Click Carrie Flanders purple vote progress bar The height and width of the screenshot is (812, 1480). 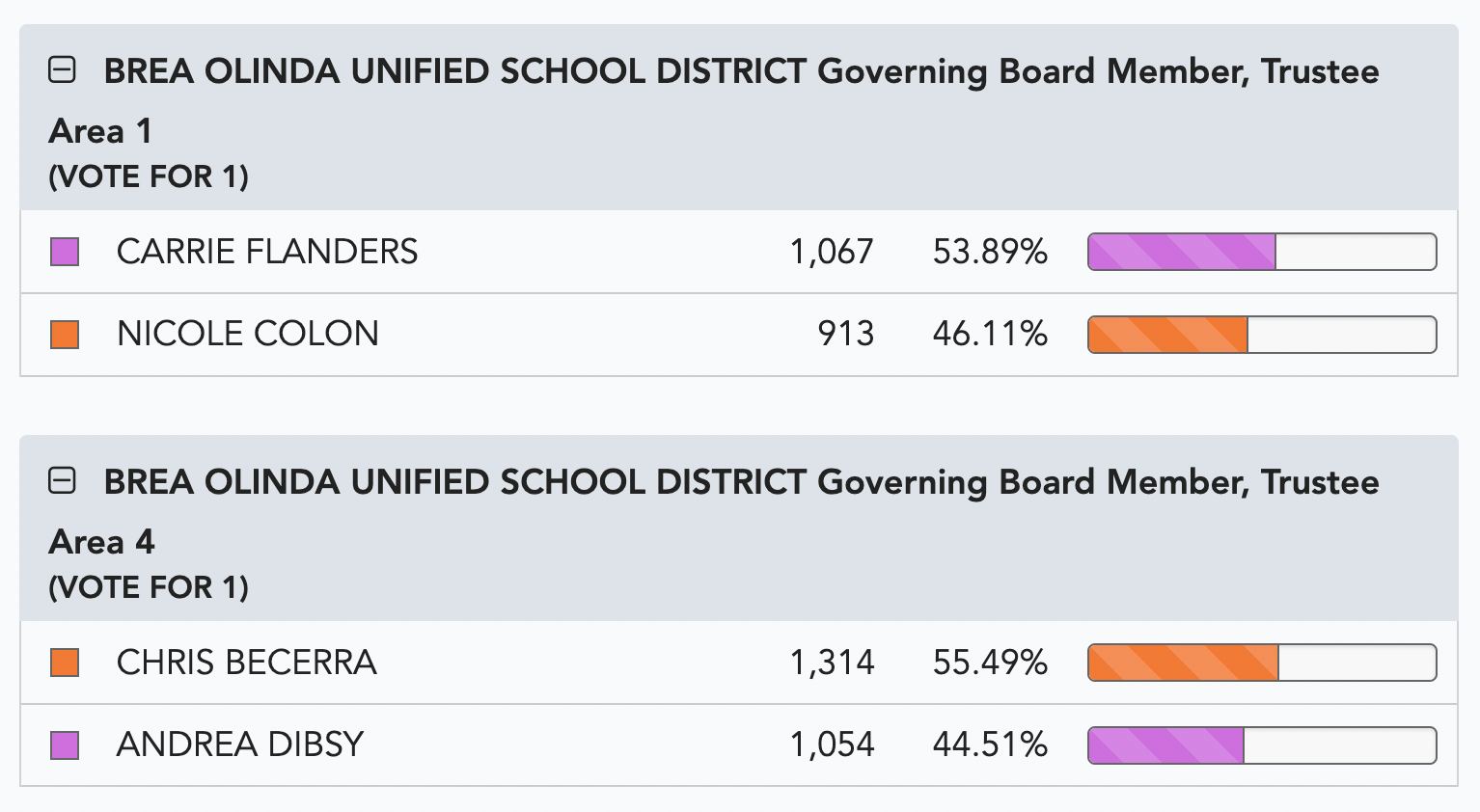[1262, 252]
